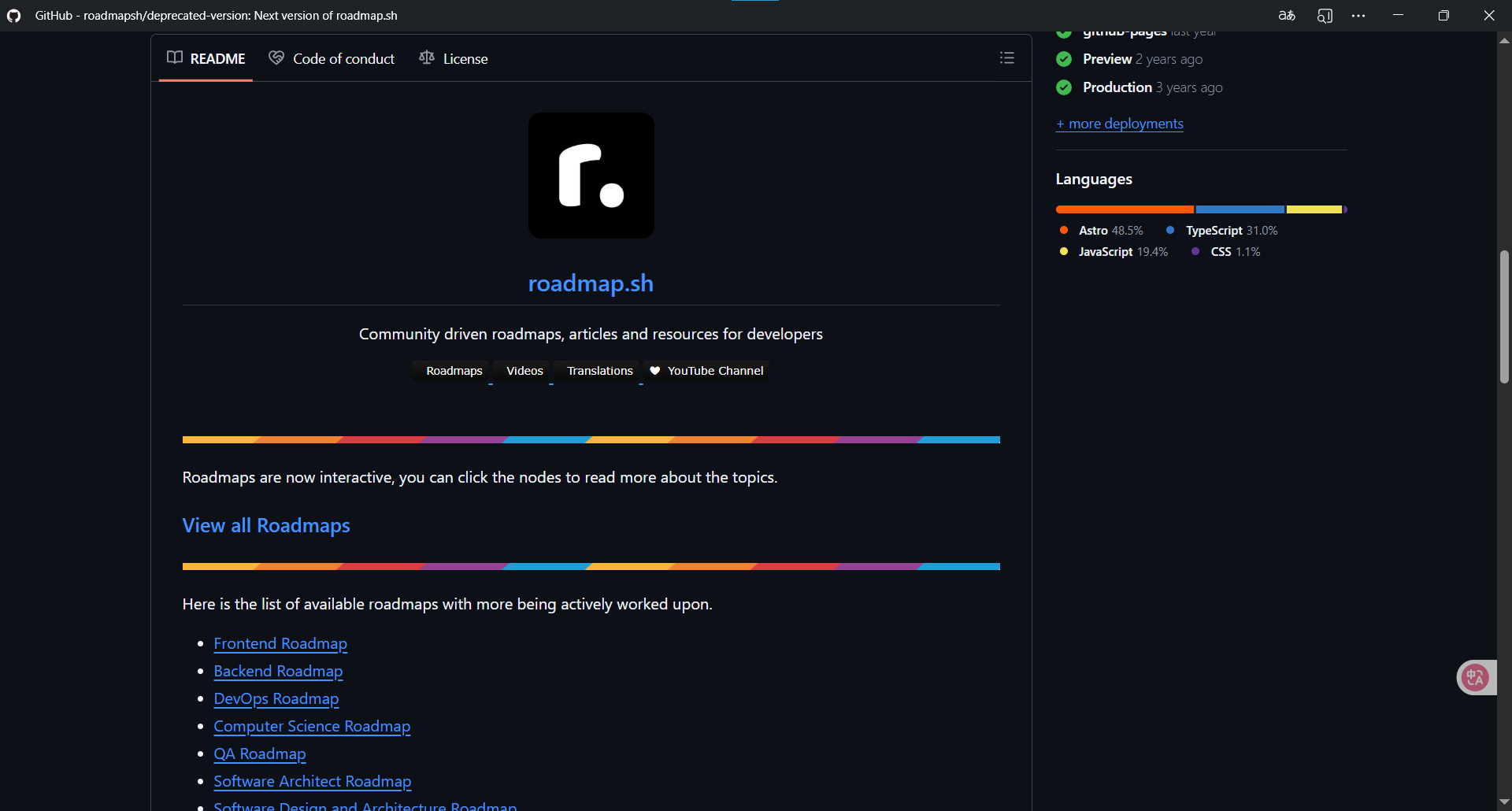This screenshot has height=811, width=1512.
Task: Click the Translations badge
Action: tap(596, 371)
